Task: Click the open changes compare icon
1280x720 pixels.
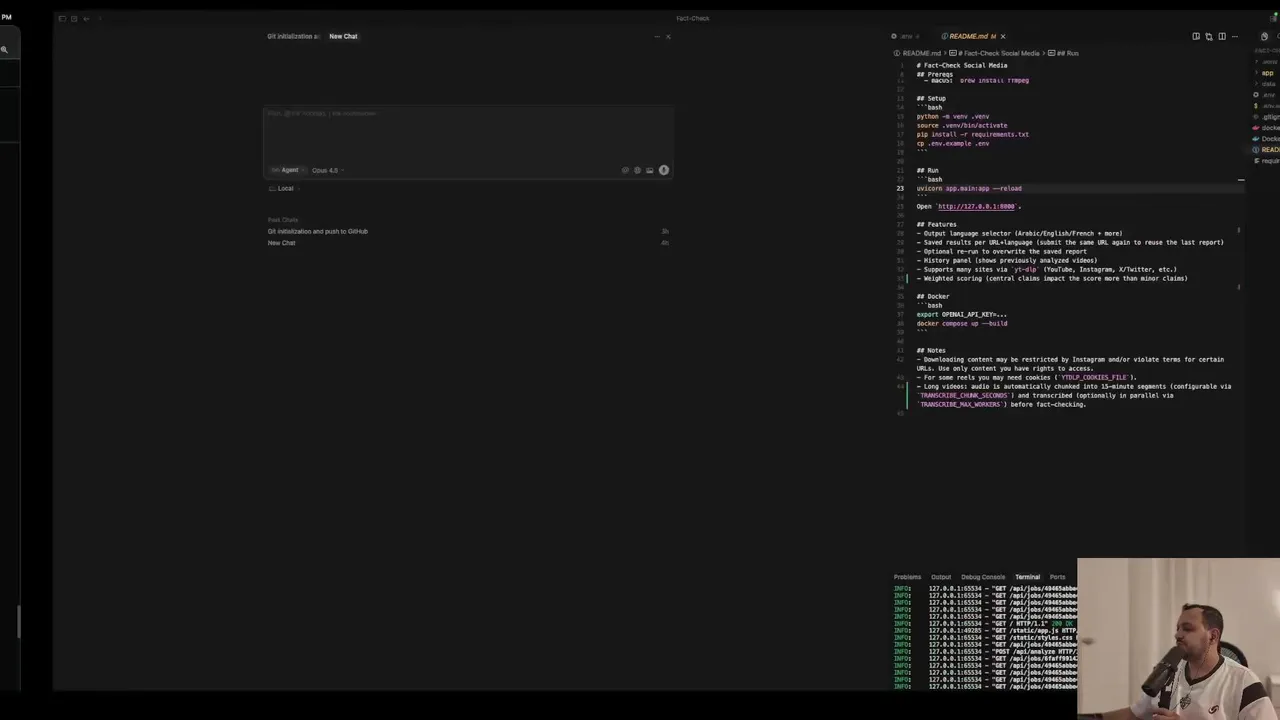Action: pyautogui.click(x=1209, y=36)
